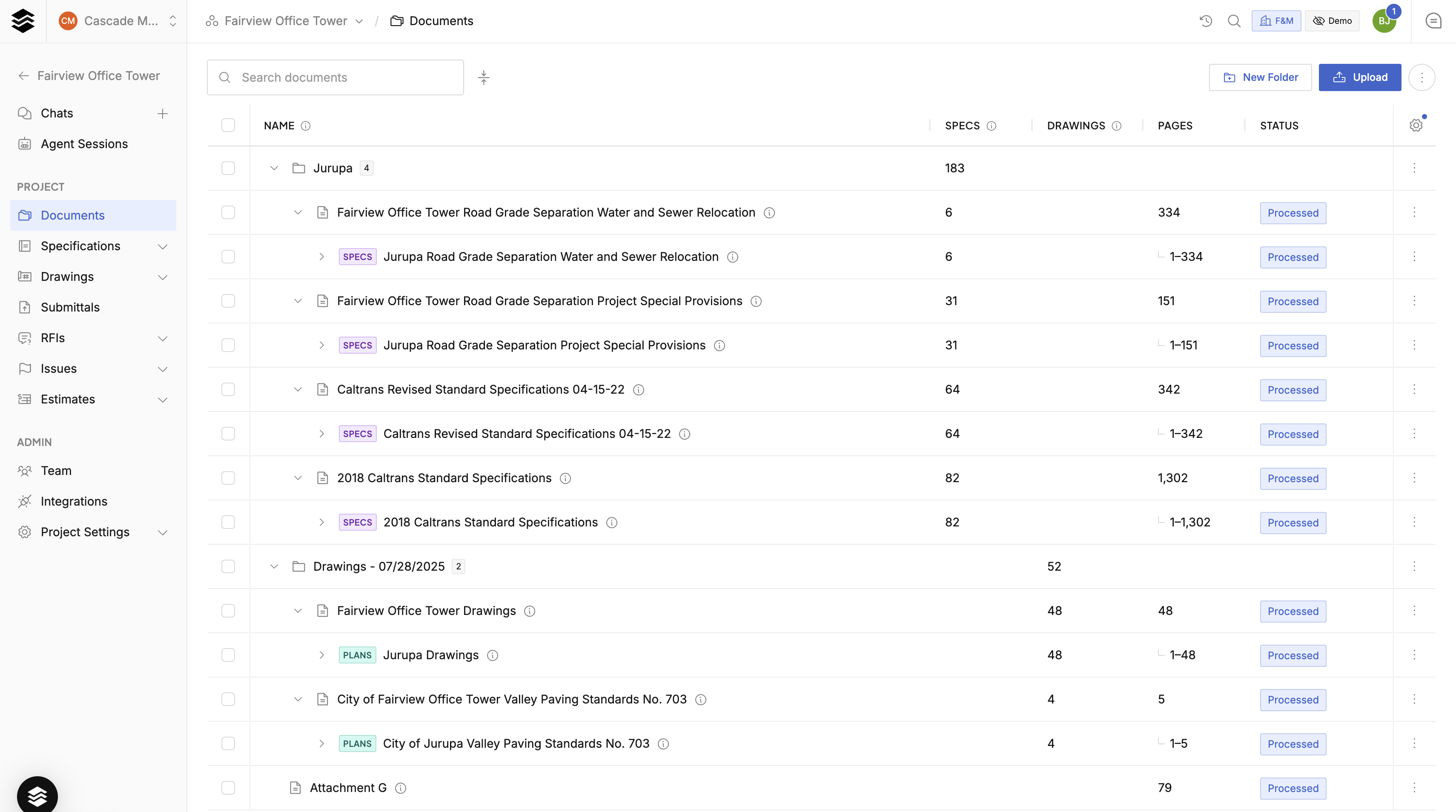Add a new chat with the plus icon
Image resolution: width=1456 pixels, height=812 pixels.
tap(162, 114)
